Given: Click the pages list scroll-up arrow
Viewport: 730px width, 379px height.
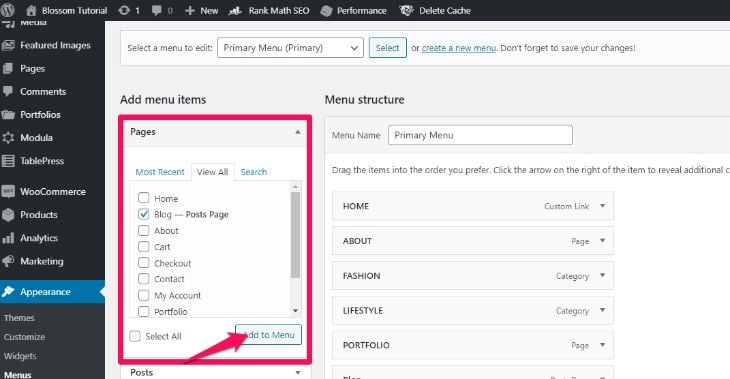Looking at the screenshot, I should pyautogui.click(x=295, y=186).
